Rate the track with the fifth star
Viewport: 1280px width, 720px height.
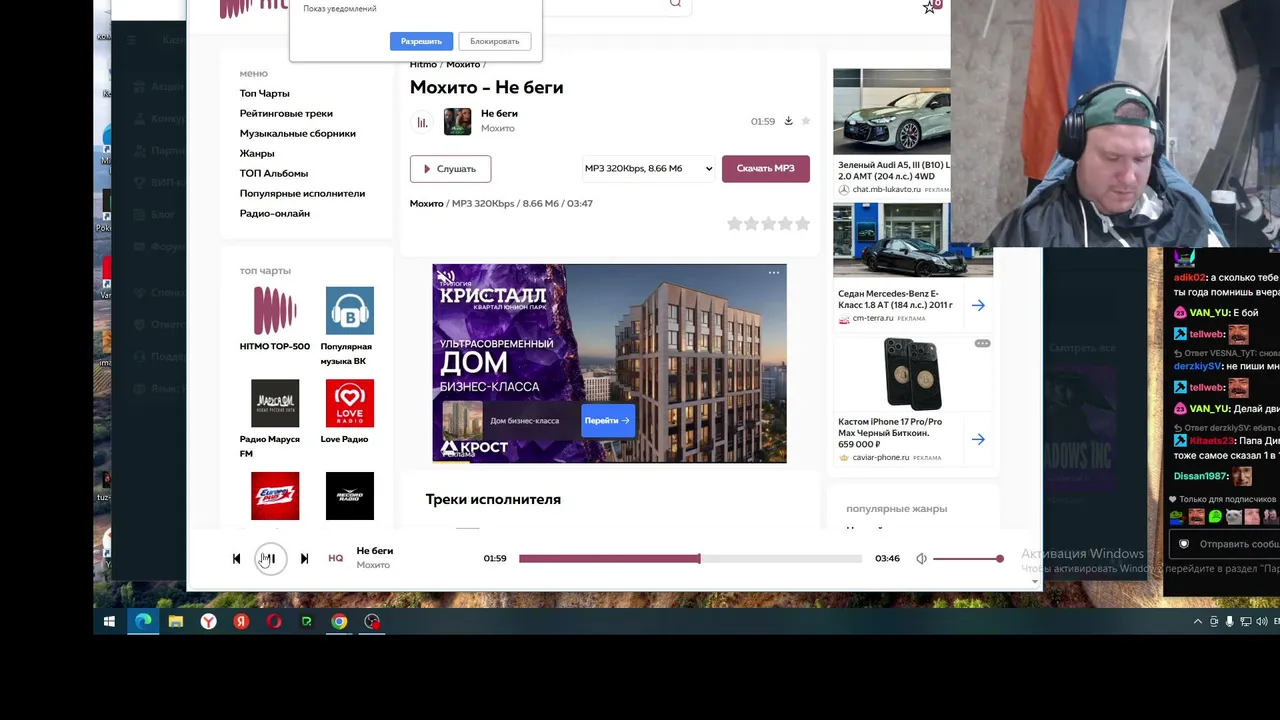802,224
